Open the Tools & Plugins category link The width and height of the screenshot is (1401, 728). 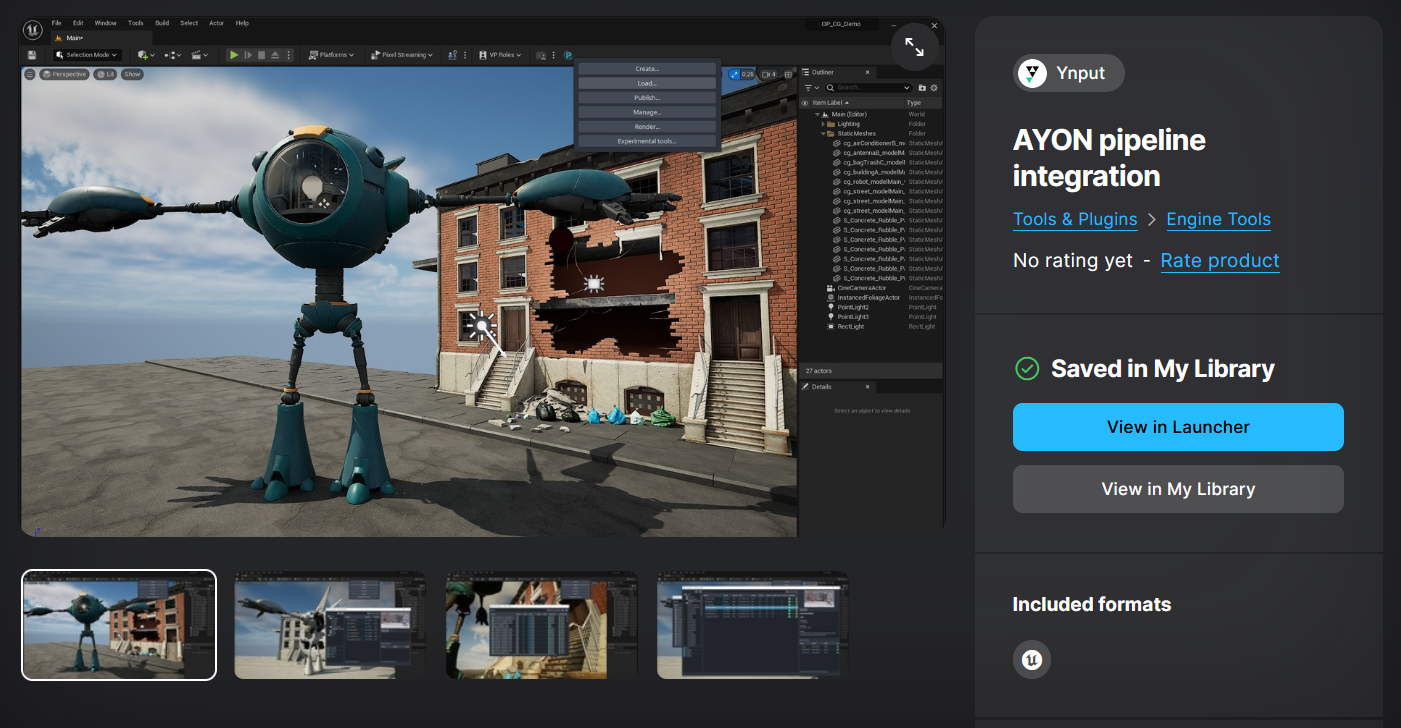1075,219
